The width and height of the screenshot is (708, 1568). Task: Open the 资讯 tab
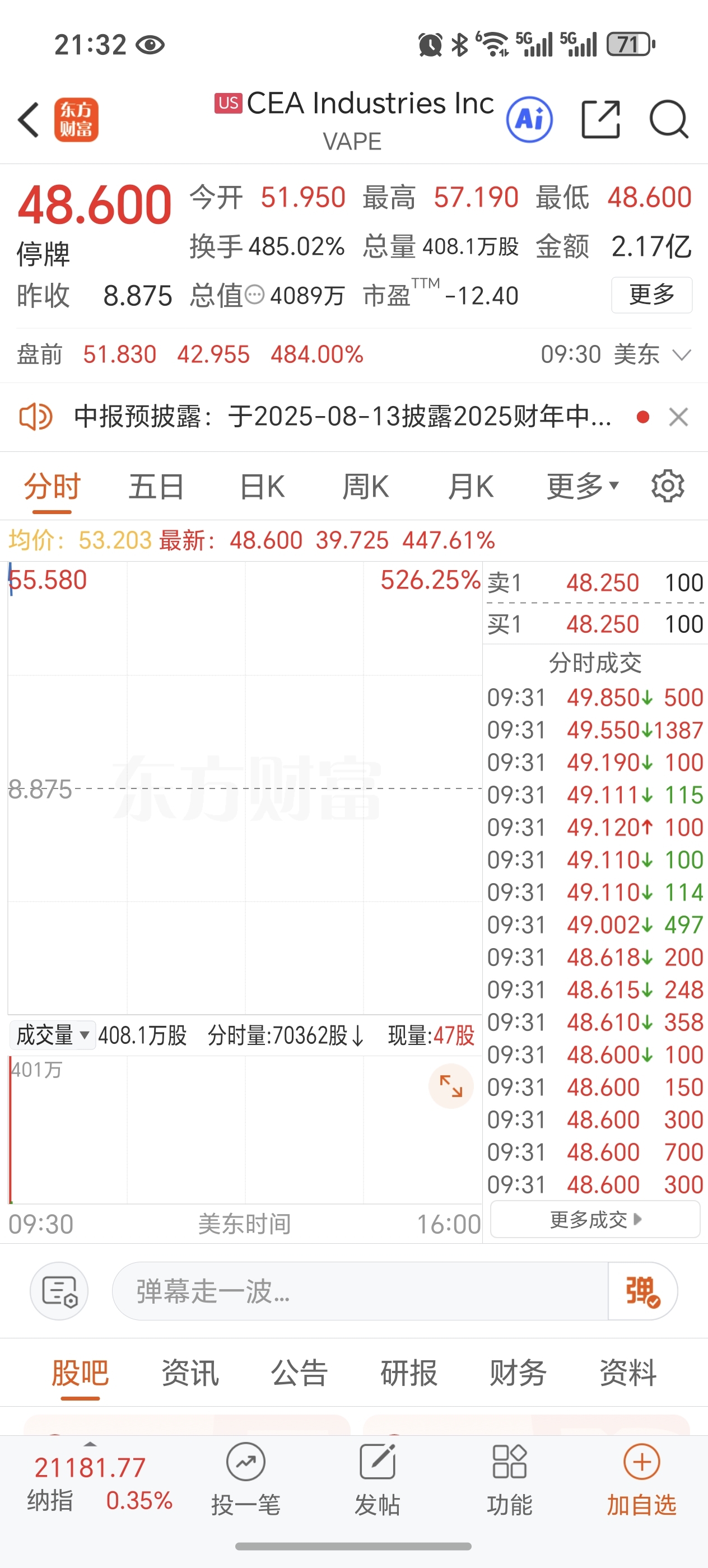tap(190, 1373)
